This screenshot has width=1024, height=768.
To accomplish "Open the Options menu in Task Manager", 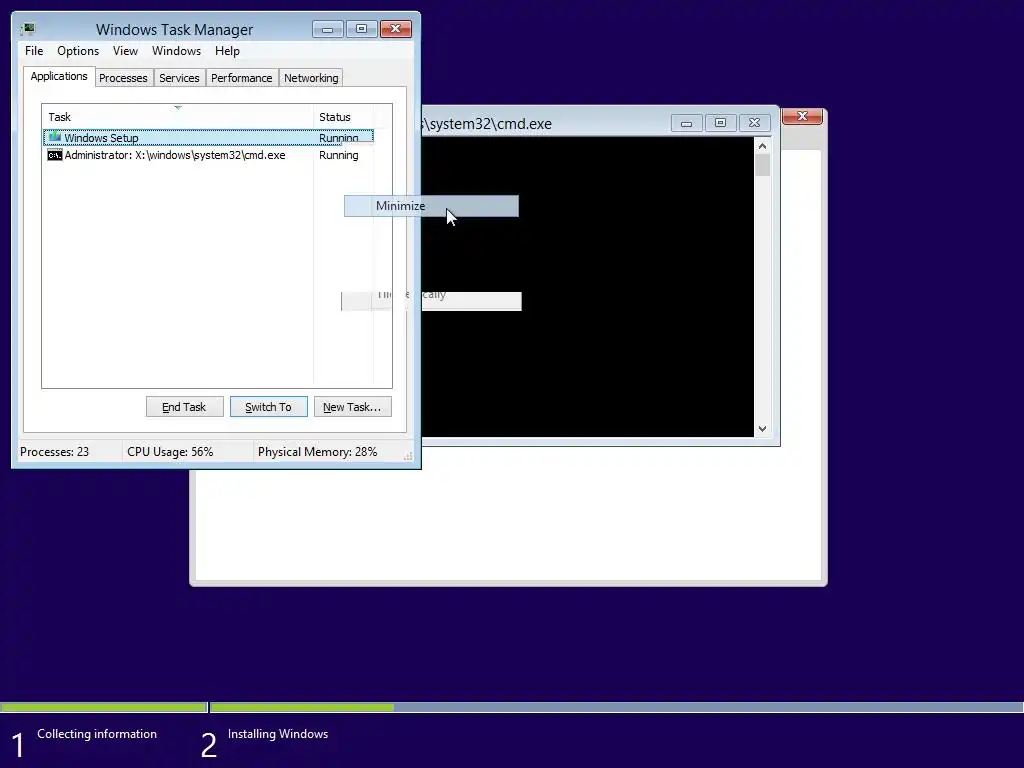I will pyautogui.click(x=78, y=51).
